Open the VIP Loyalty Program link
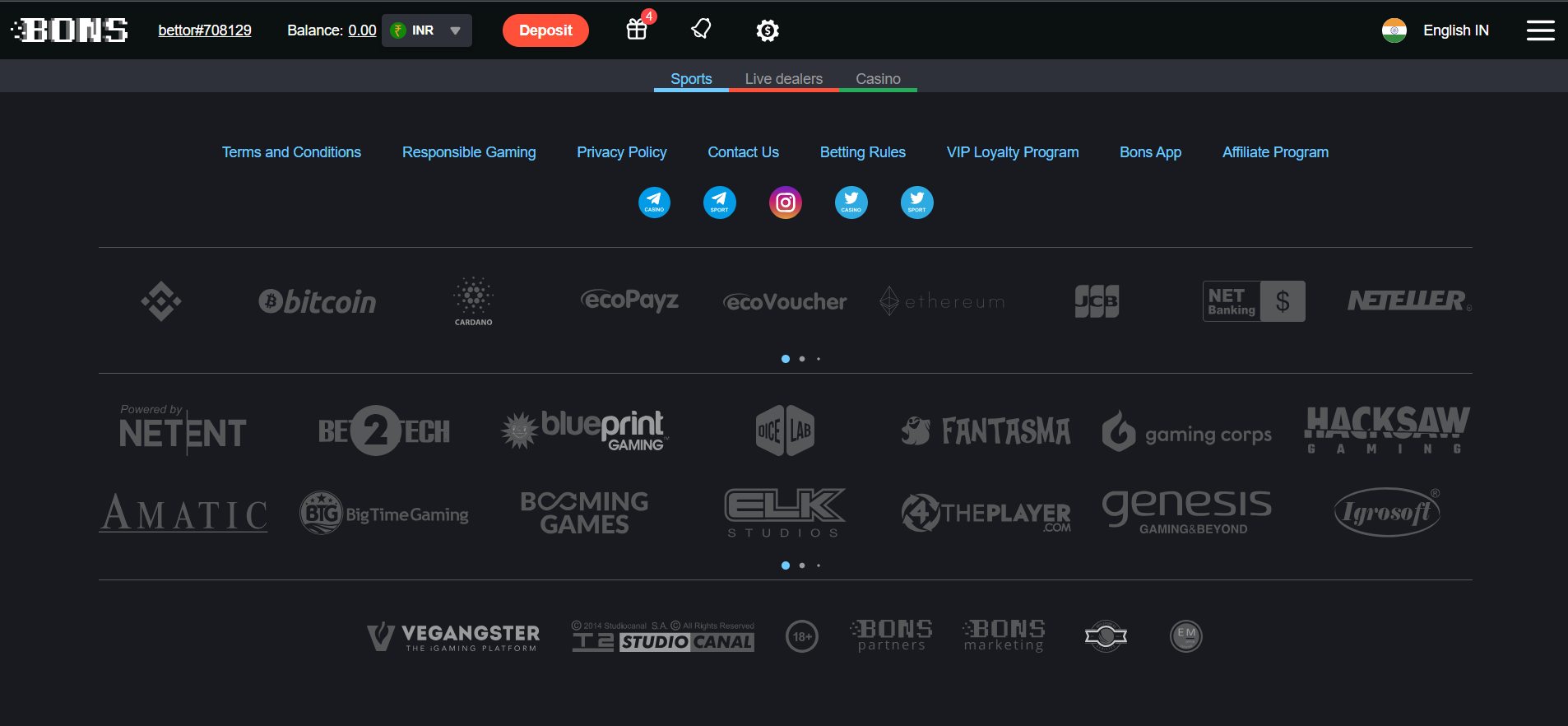 [1013, 152]
